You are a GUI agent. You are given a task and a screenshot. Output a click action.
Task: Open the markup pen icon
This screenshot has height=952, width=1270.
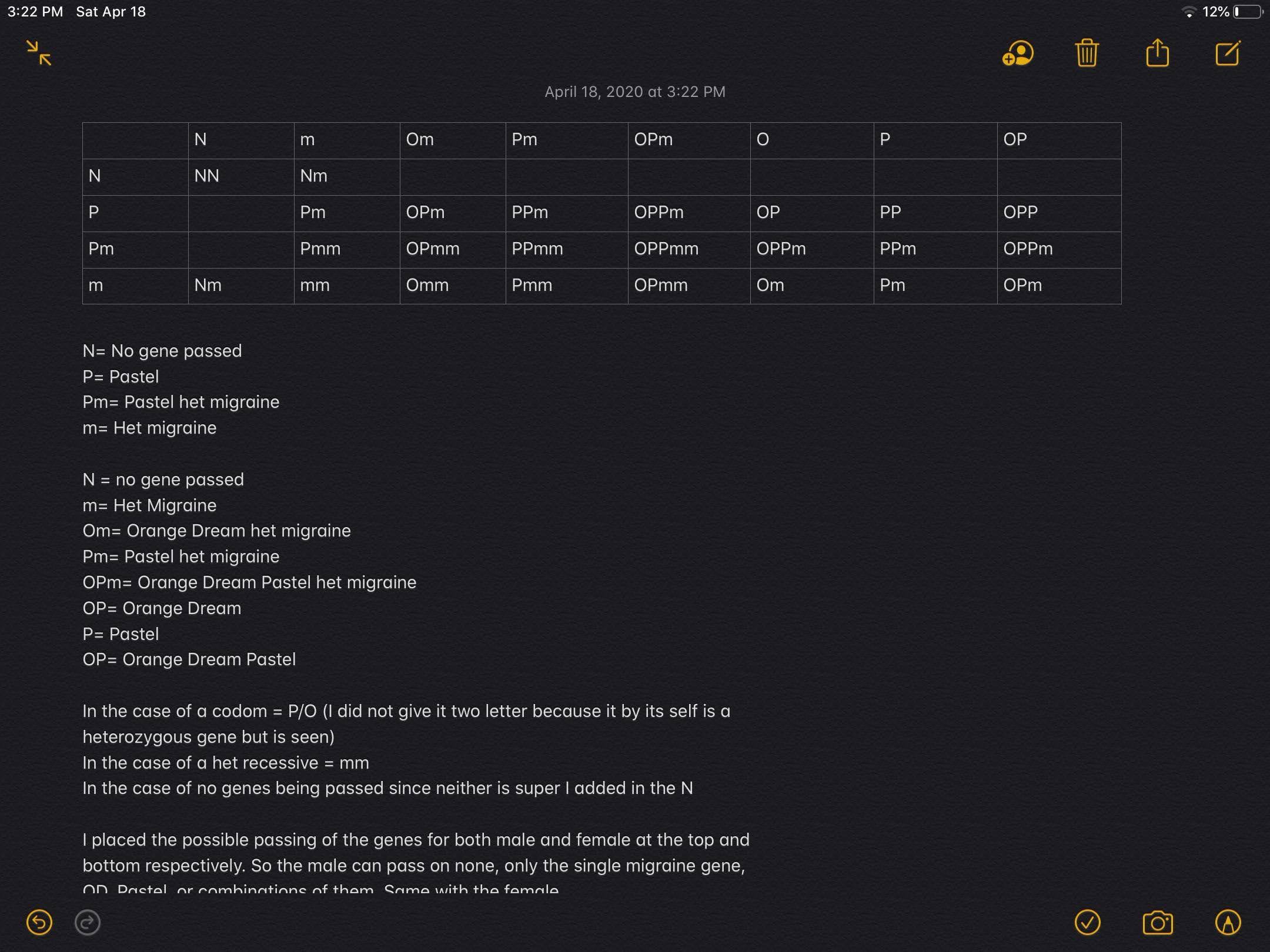tap(1228, 922)
